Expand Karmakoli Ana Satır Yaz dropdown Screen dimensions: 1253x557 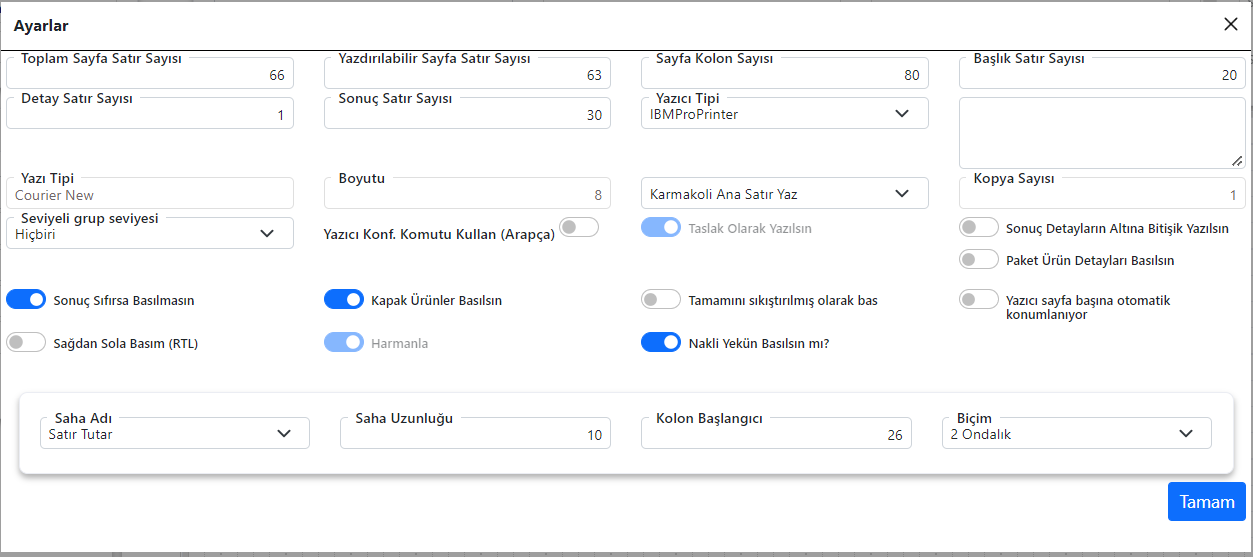pyautogui.click(x=785, y=193)
